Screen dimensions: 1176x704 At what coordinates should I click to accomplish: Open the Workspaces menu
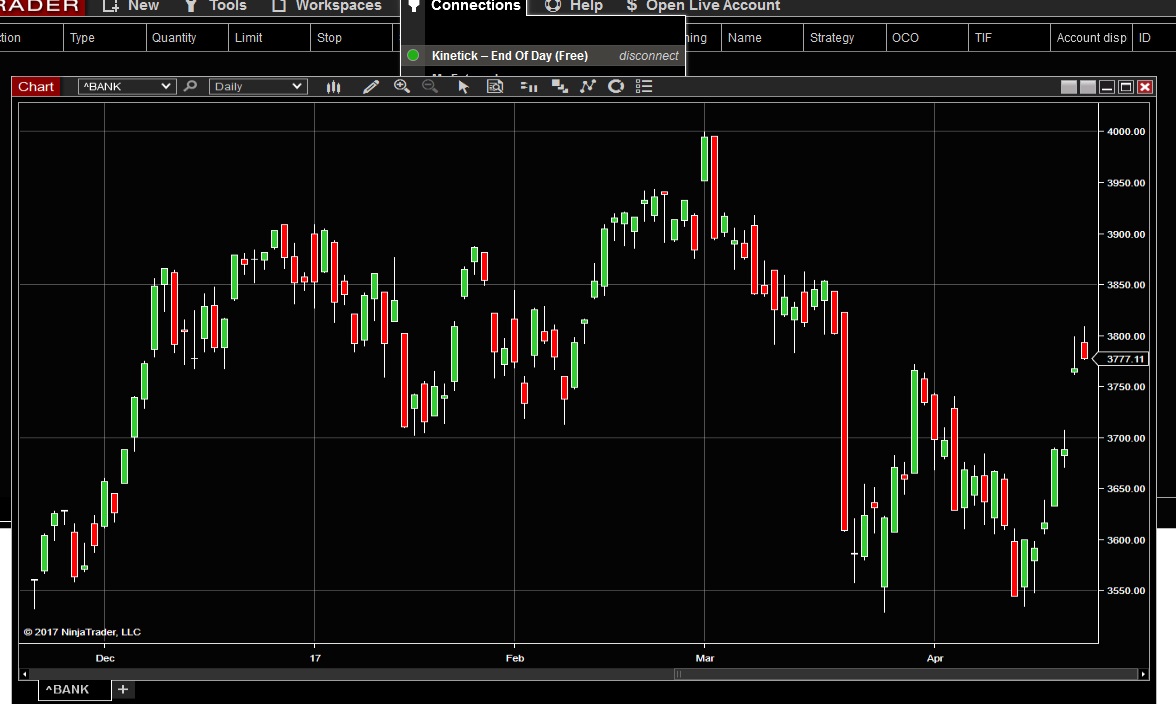coord(327,6)
